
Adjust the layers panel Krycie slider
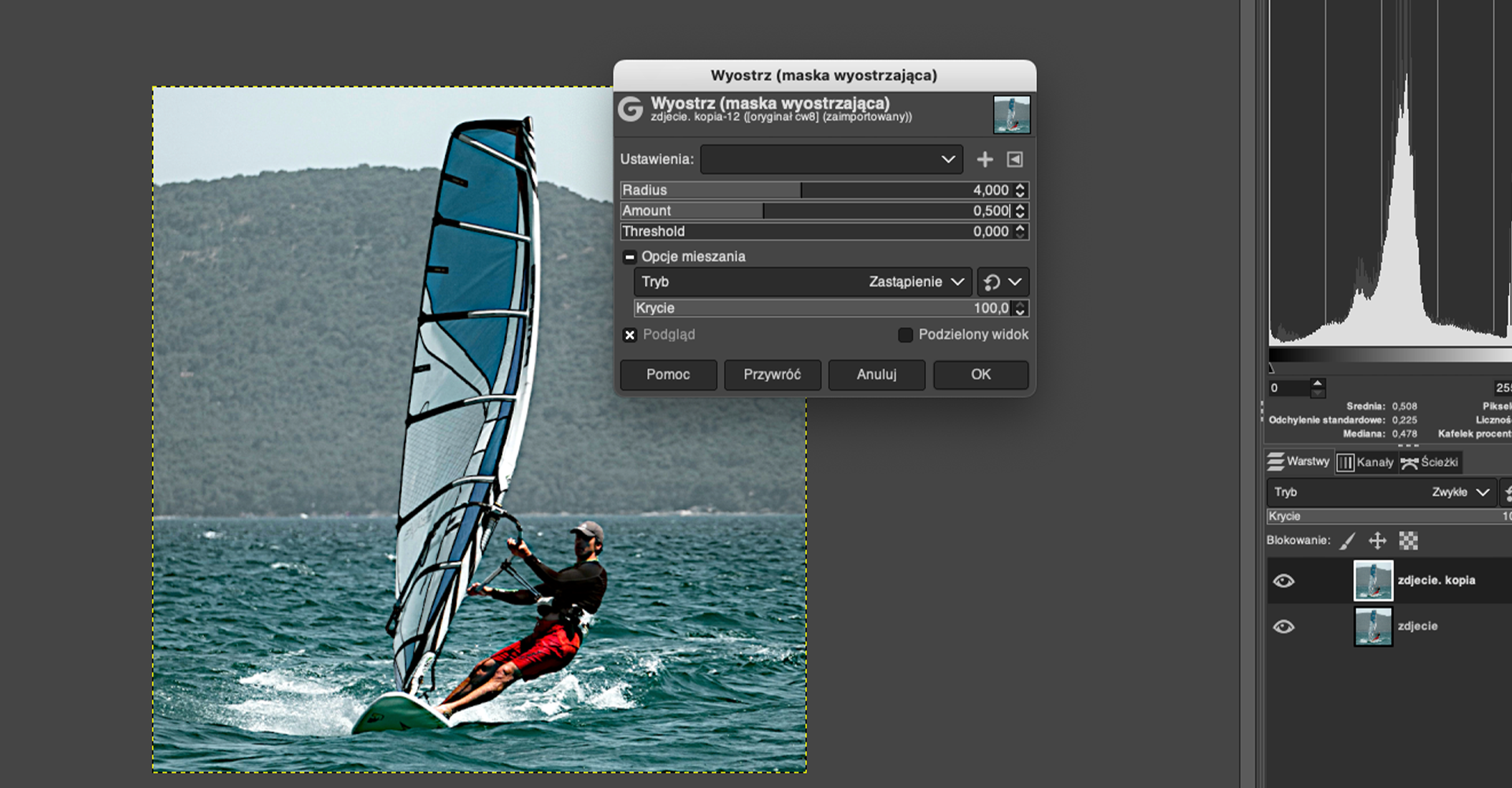coord(1389,516)
